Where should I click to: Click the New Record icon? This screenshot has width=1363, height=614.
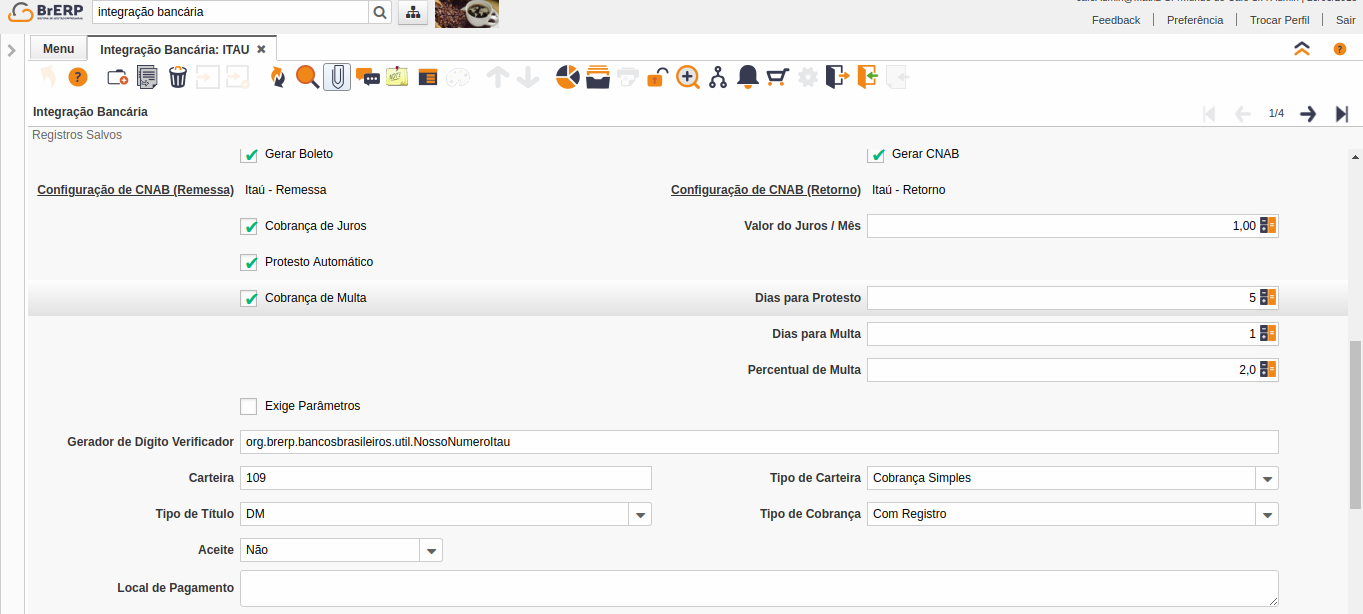tap(117, 77)
